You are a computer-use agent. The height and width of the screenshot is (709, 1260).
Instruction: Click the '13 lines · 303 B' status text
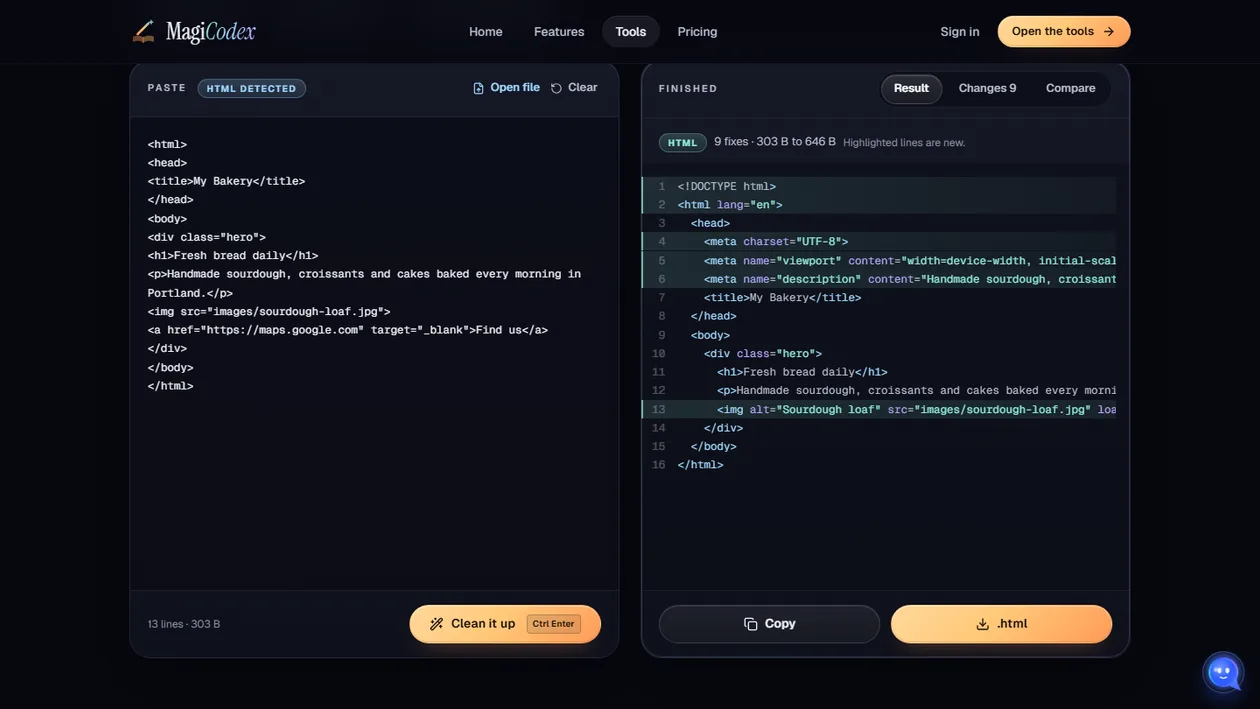tap(184, 624)
